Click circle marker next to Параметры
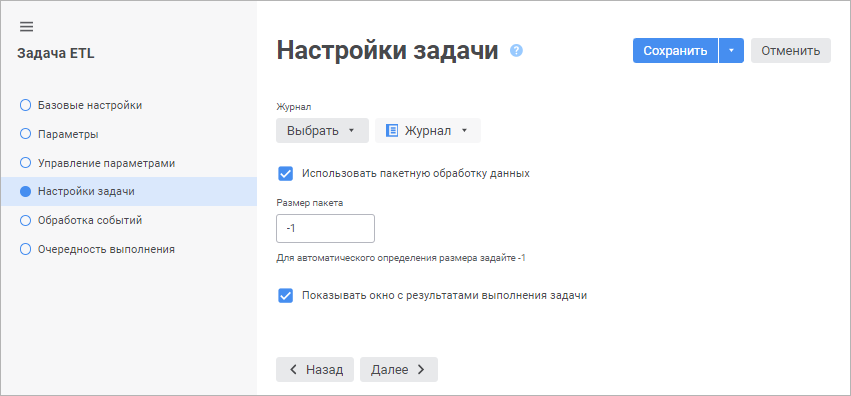 (x=25, y=134)
